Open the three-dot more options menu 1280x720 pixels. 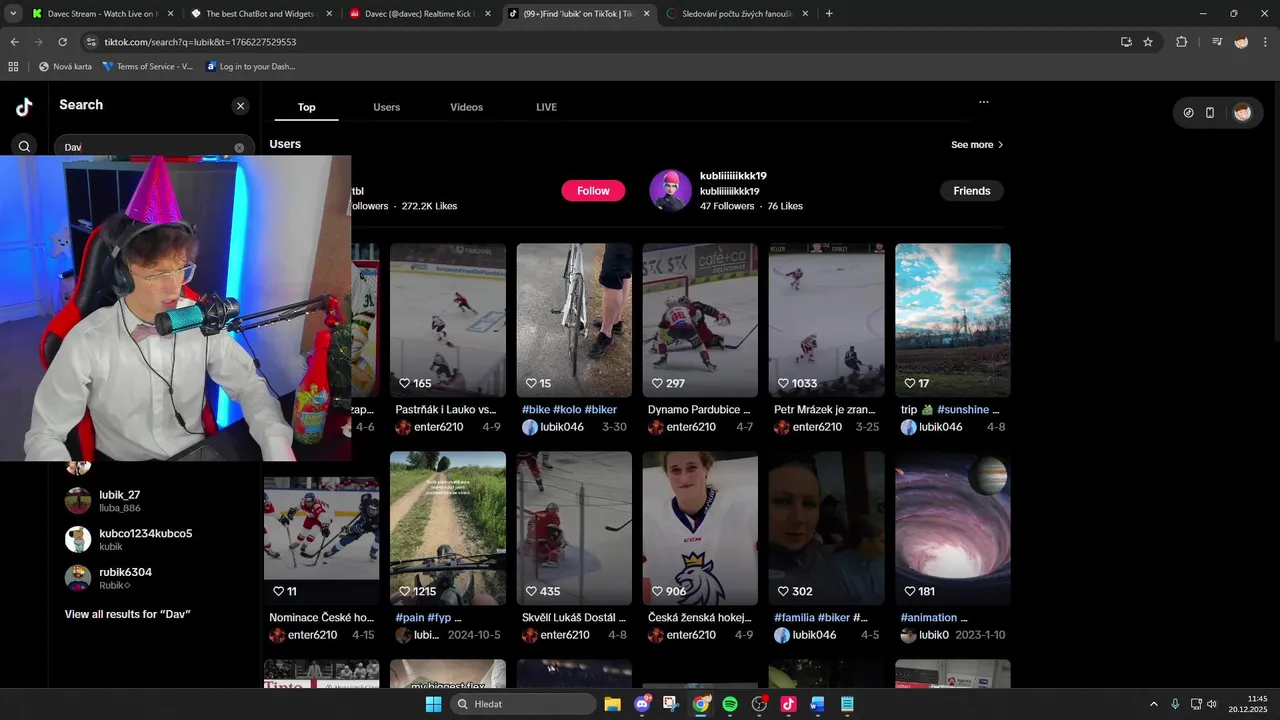[x=984, y=102]
